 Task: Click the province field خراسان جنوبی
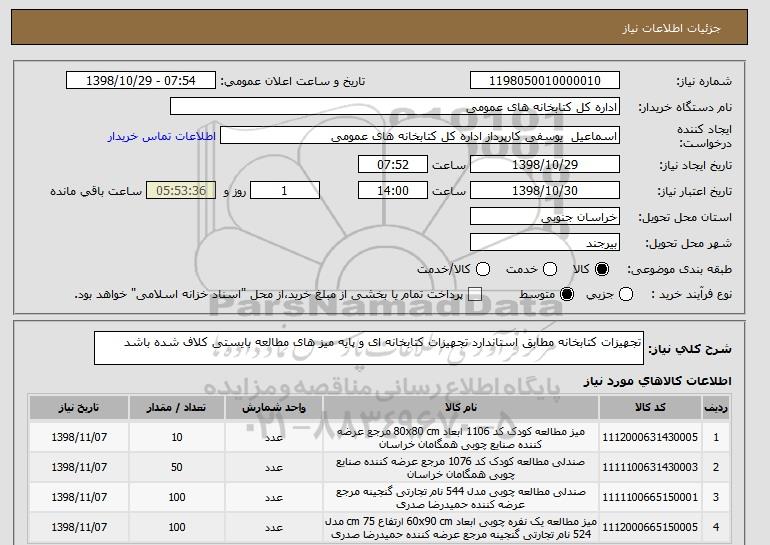pos(545,217)
